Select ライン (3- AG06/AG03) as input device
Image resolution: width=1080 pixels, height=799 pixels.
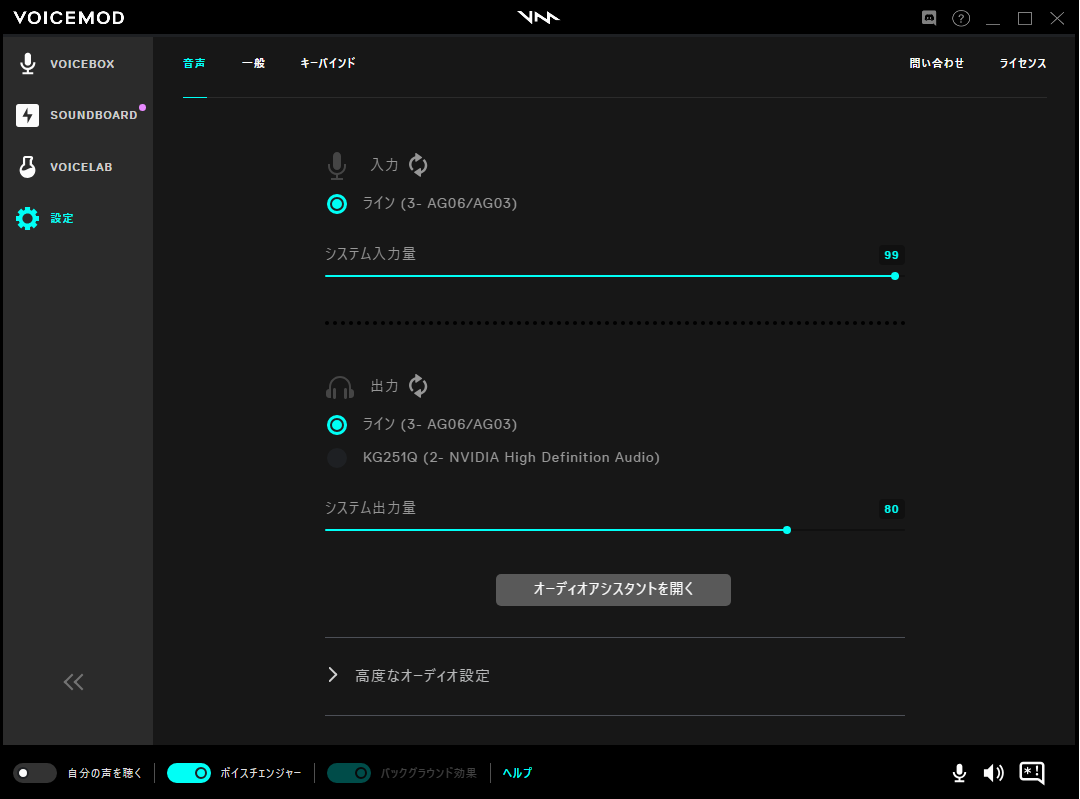[337, 204]
